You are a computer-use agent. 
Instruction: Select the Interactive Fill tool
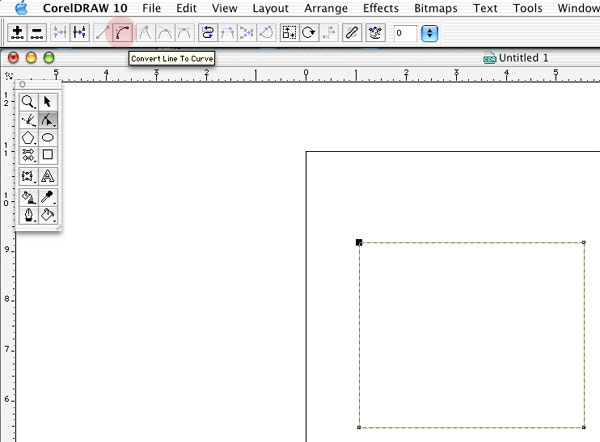(28, 197)
